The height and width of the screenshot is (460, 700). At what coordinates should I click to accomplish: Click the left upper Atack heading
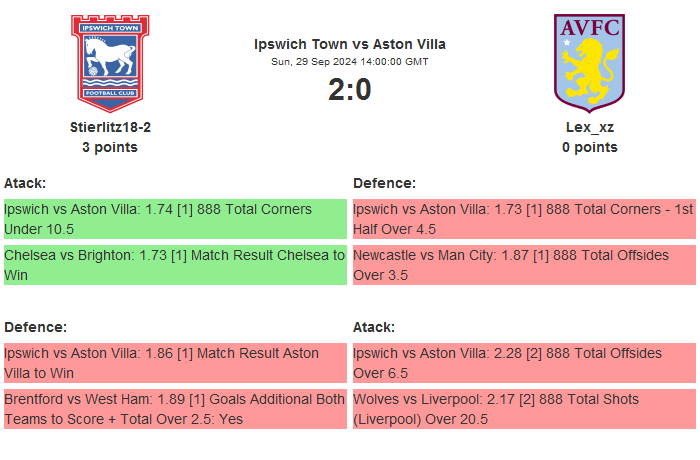(x=25, y=183)
